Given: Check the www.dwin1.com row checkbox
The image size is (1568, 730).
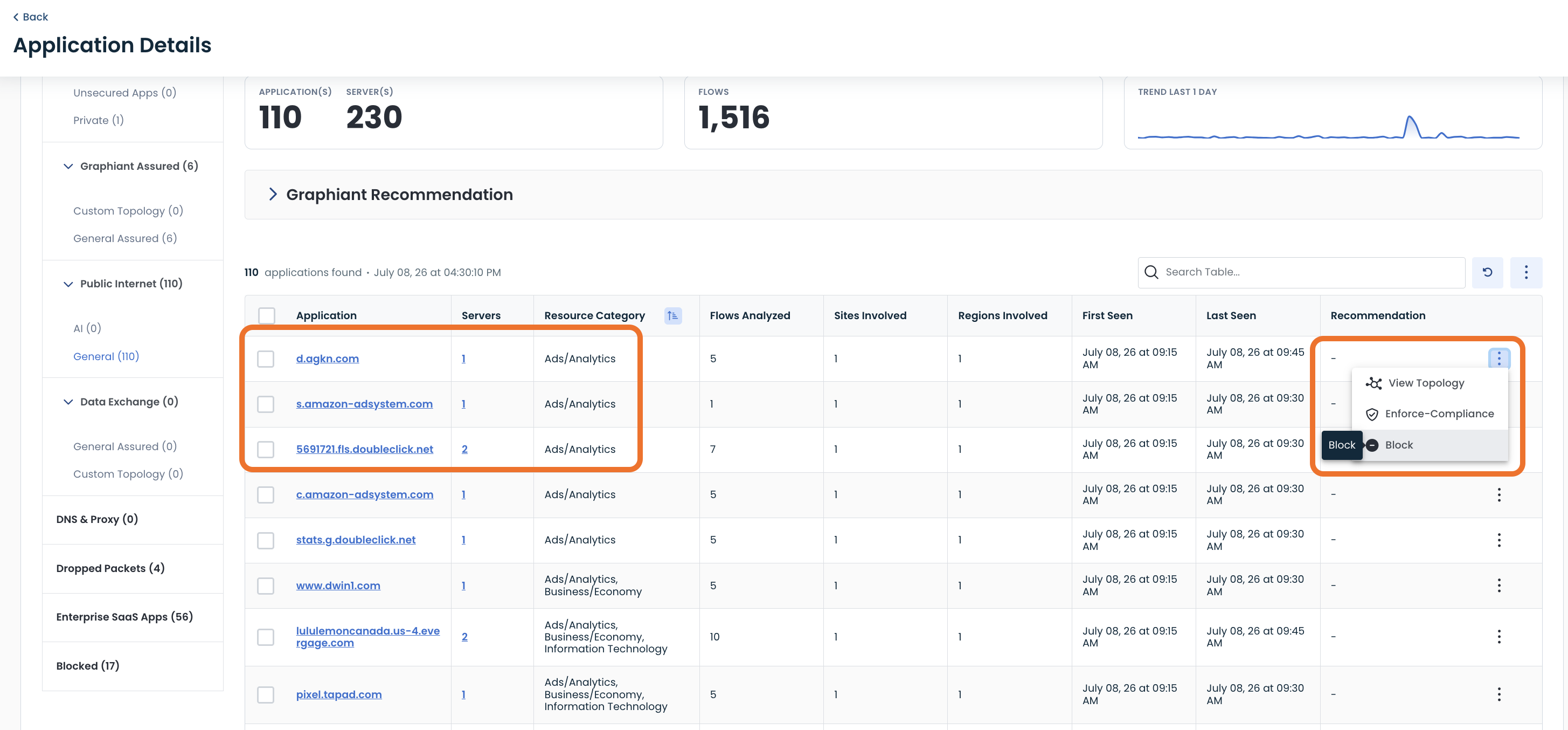Looking at the screenshot, I should 266,585.
